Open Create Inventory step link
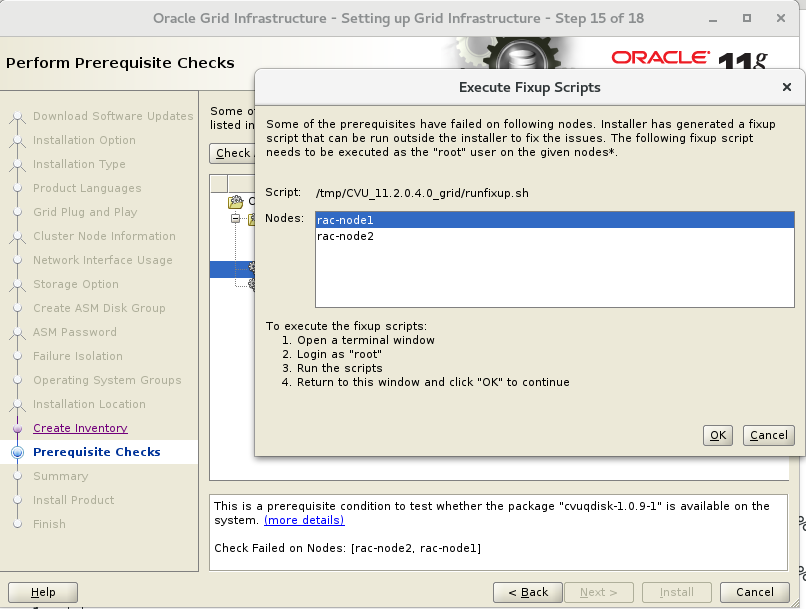 tap(80, 428)
